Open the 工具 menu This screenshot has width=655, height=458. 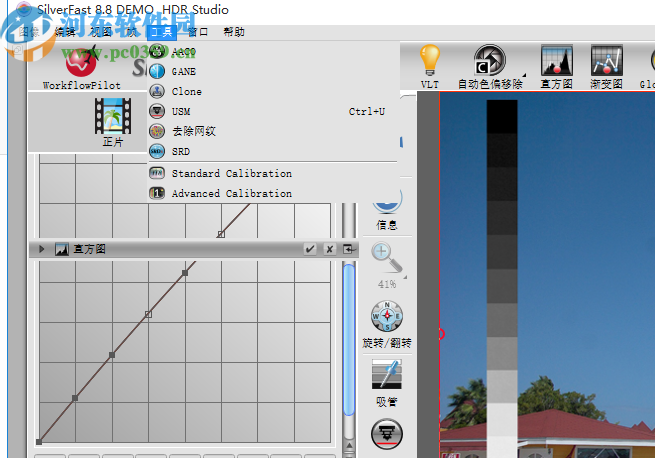[x=162, y=32]
